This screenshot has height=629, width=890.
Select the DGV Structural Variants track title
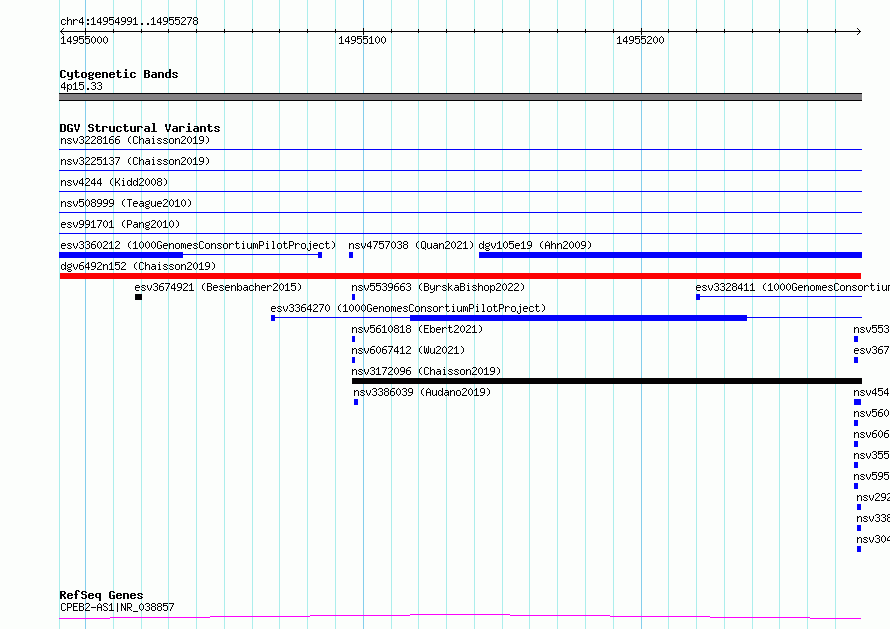pyautogui.click(x=140, y=128)
